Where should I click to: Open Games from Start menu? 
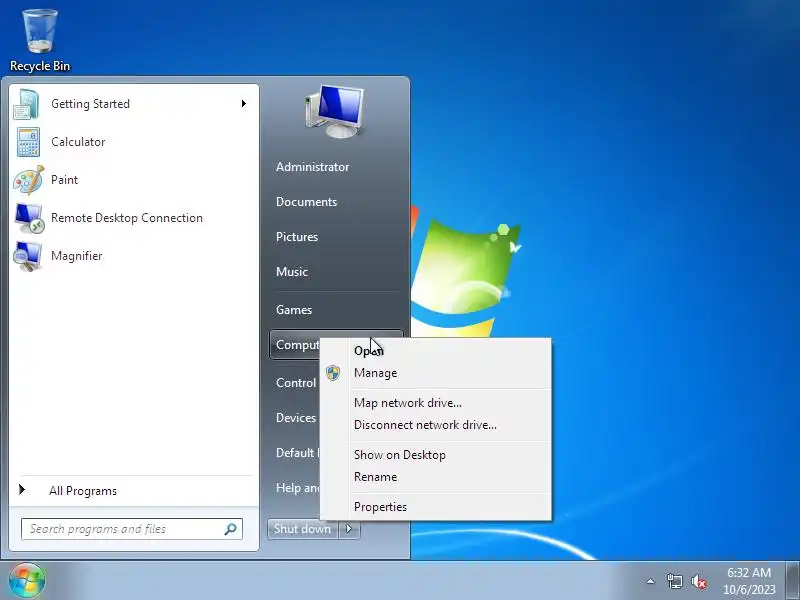[x=294, y=310]
